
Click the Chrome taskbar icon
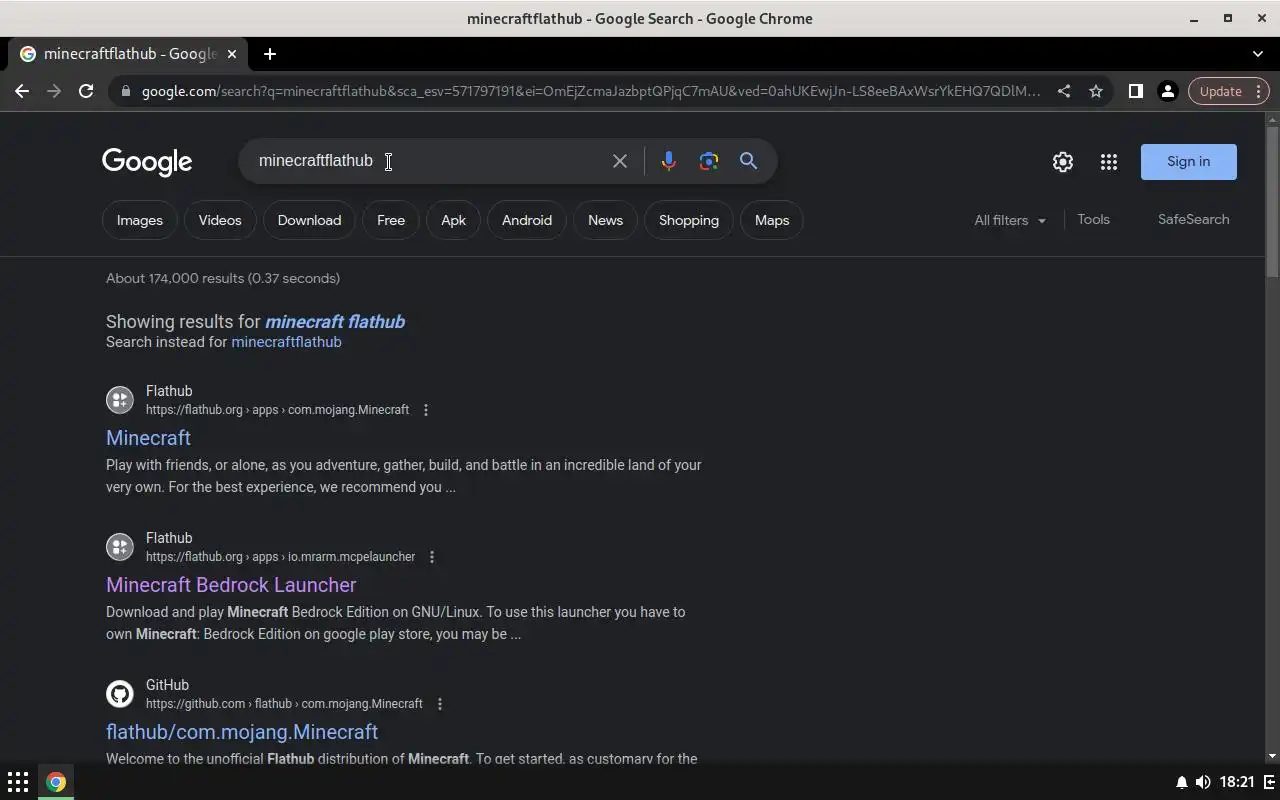(56, 782)
